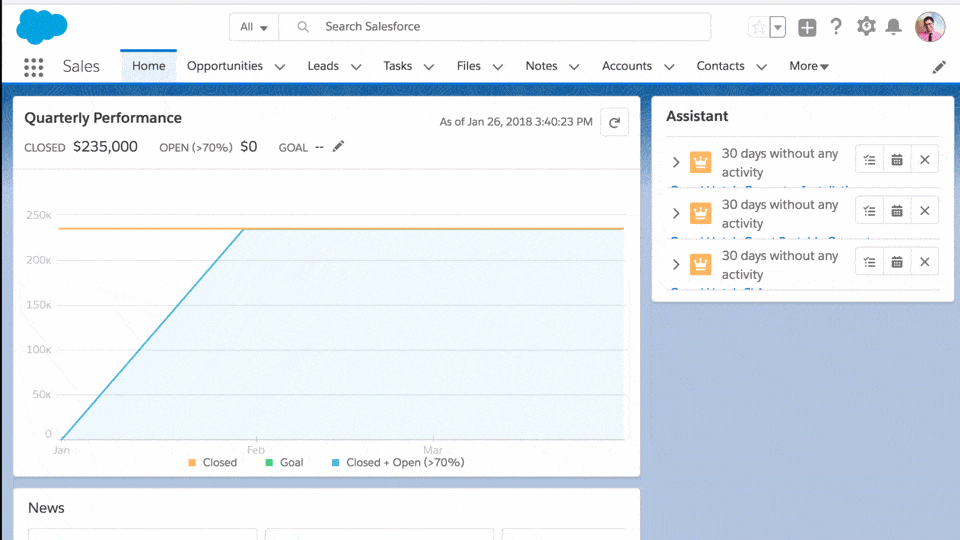Click the $235,000 closed amount
This screenshot has width=960, height=540.
click(105, 147)
